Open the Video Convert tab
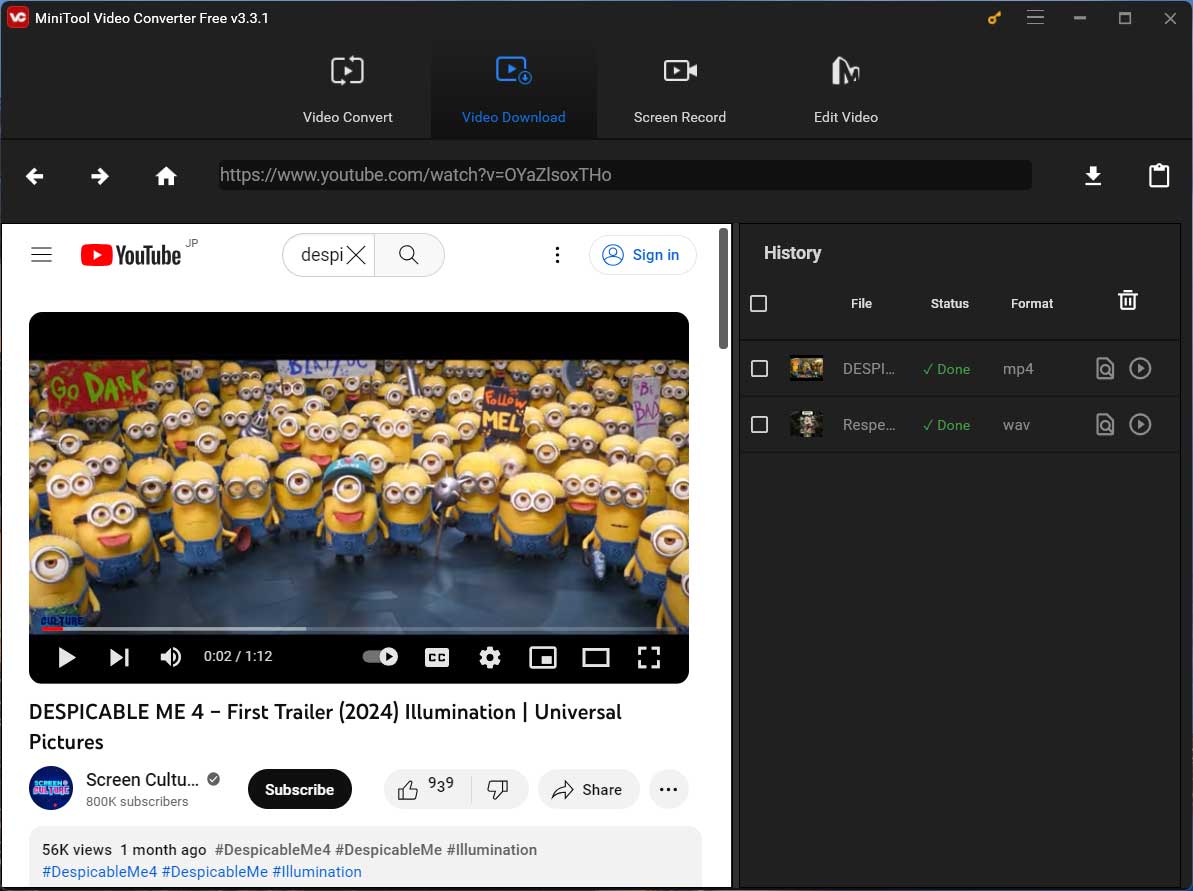The width and height of the screenshot is (1193, 891). 347,90
